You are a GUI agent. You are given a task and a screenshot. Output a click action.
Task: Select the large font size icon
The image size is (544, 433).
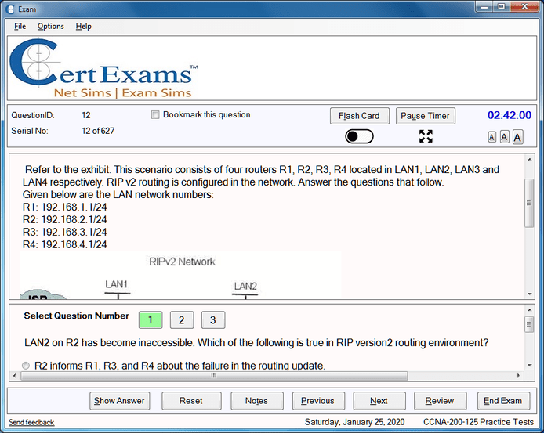pos(517,137)
